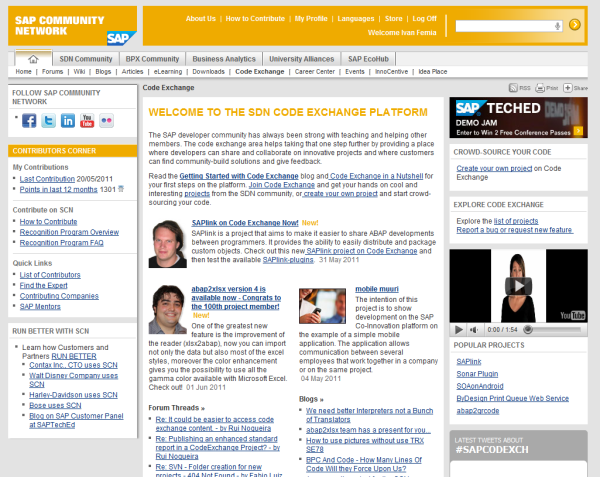Image resolution: width=600 pixels, height=477 pixels.
Task: Open the LinkedIn follow icon
Action: (68, 120)
